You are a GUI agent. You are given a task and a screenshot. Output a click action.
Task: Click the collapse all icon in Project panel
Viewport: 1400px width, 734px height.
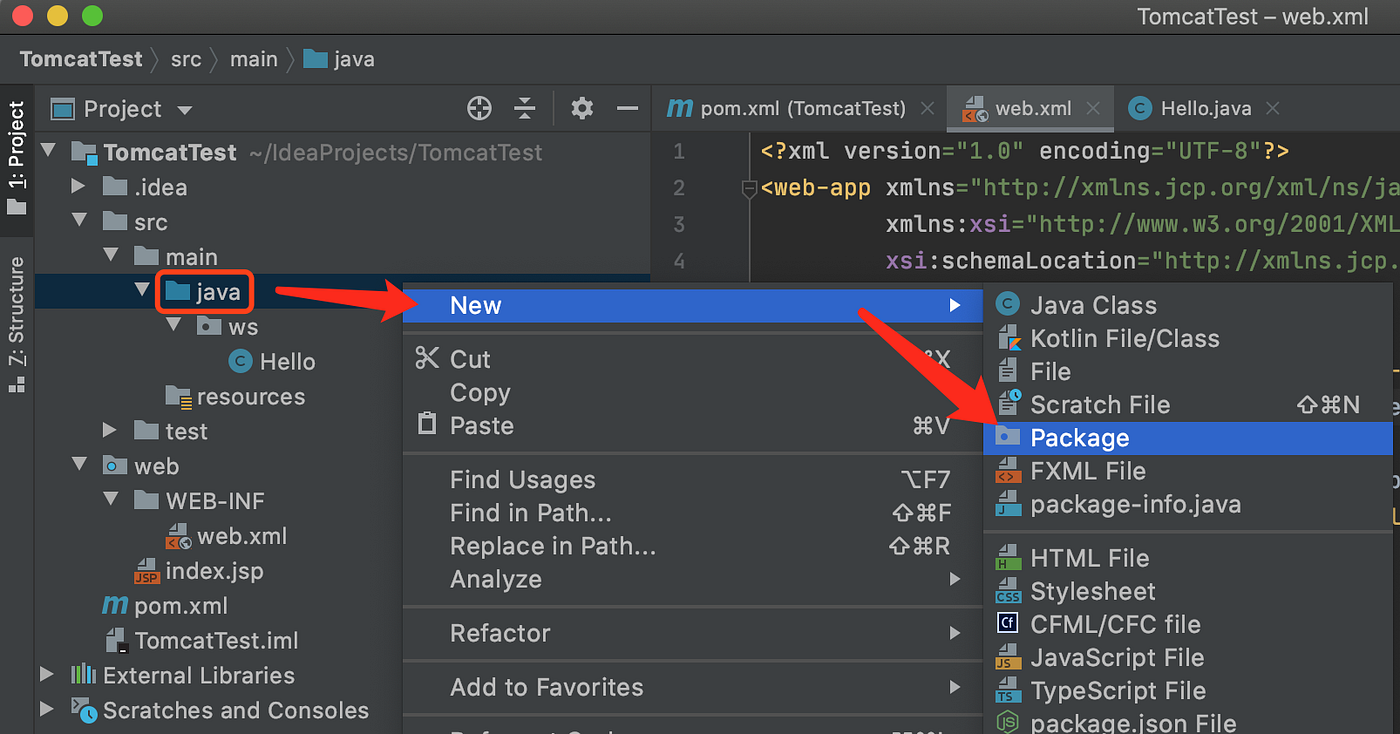pos(525,109)
